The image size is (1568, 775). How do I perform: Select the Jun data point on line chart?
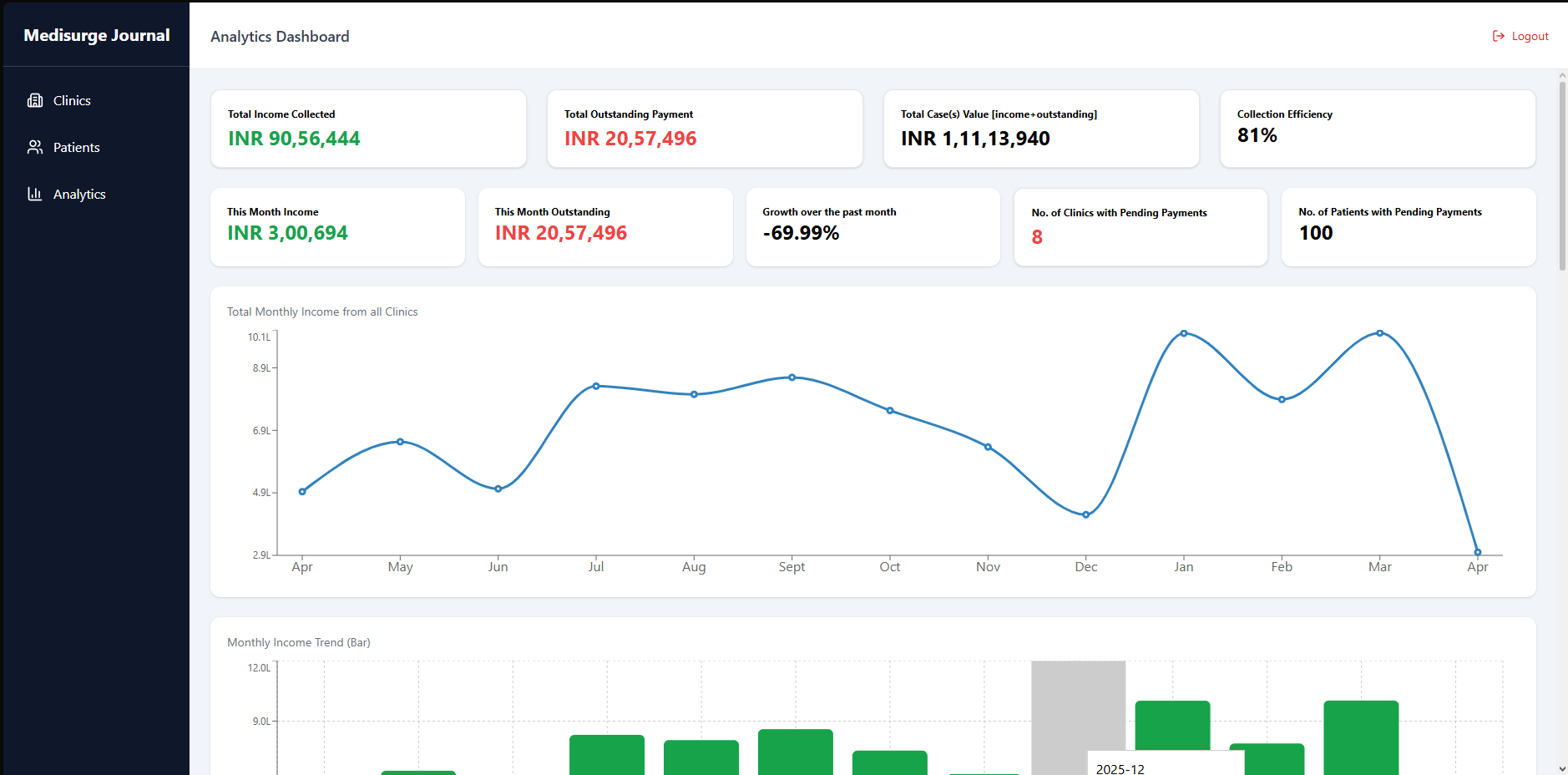(x=498, y=489)
